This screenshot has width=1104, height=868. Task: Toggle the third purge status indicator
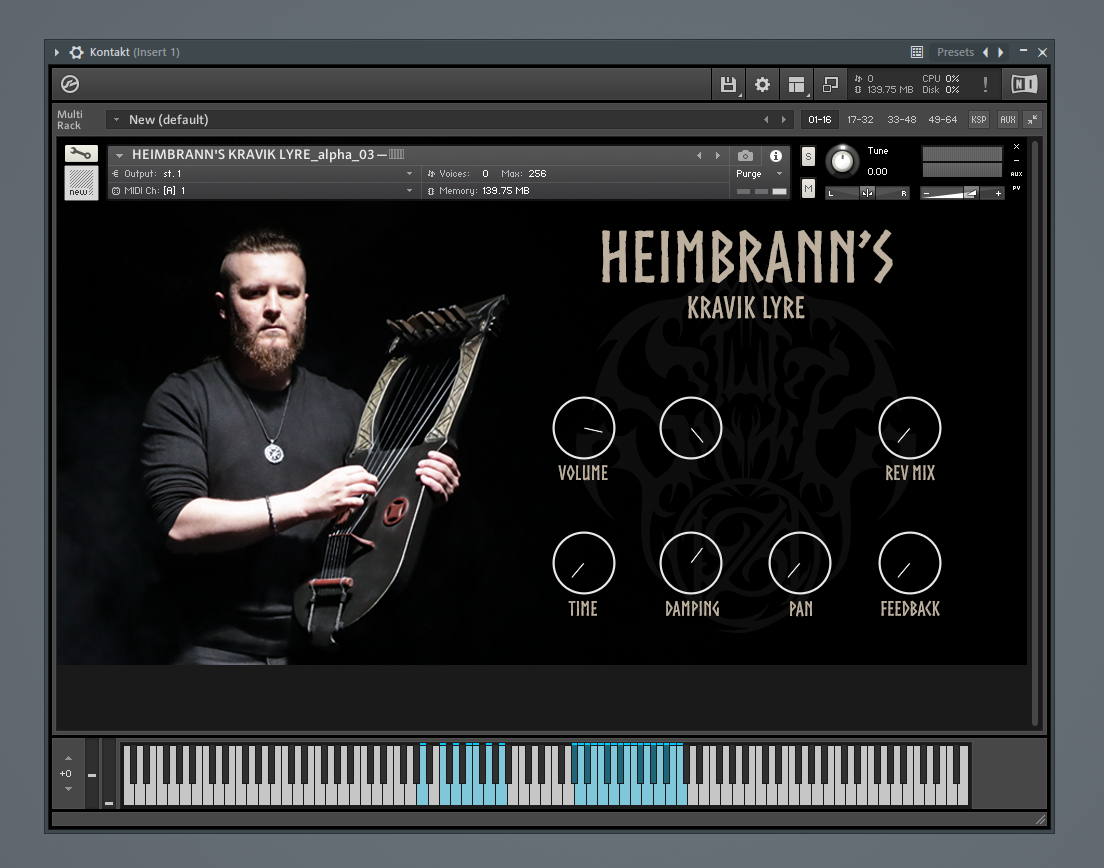[779, 191]
